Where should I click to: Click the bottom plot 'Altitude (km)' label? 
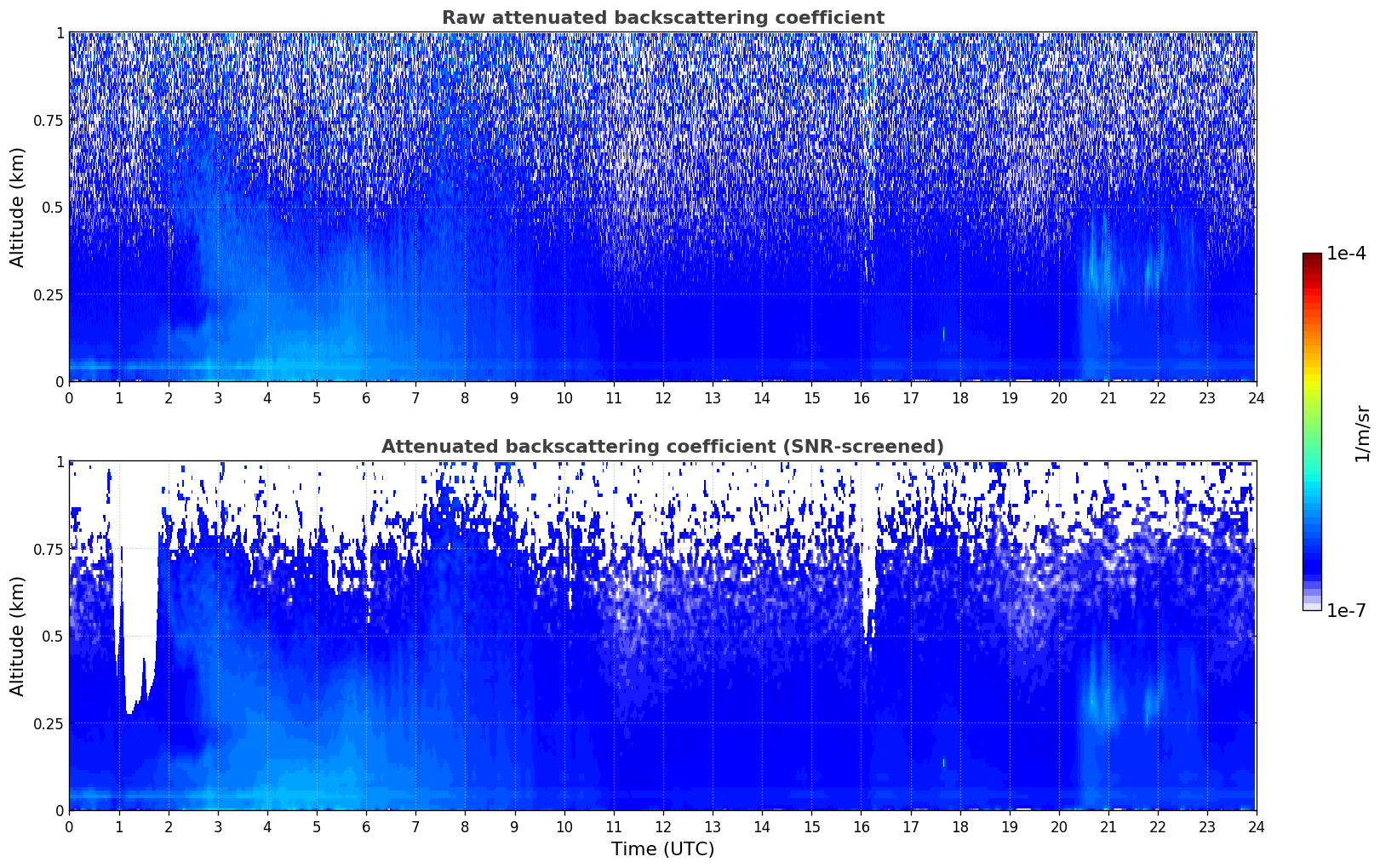[18, 636]
